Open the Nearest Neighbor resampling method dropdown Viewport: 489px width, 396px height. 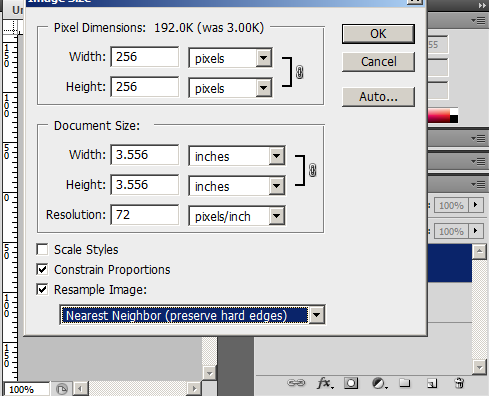tap(316, 315)
